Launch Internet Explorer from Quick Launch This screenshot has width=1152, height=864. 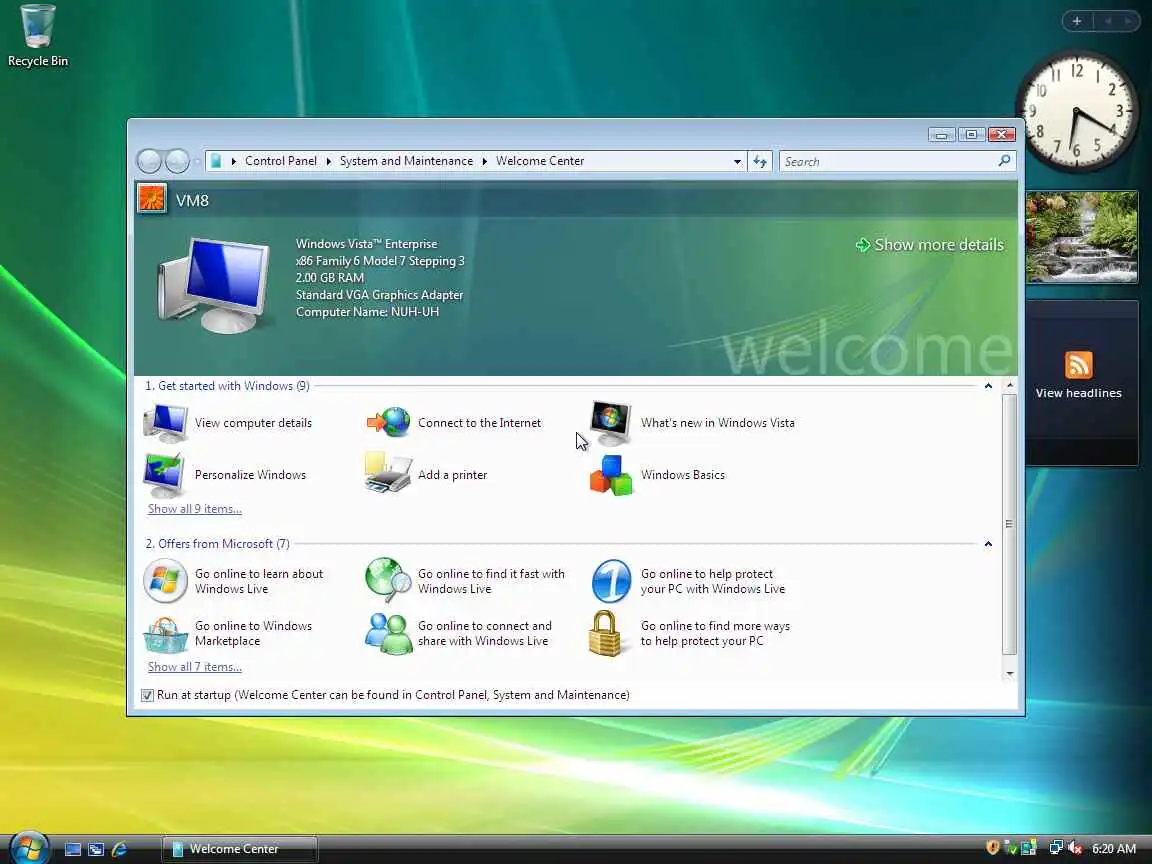[x=119, y=849]
